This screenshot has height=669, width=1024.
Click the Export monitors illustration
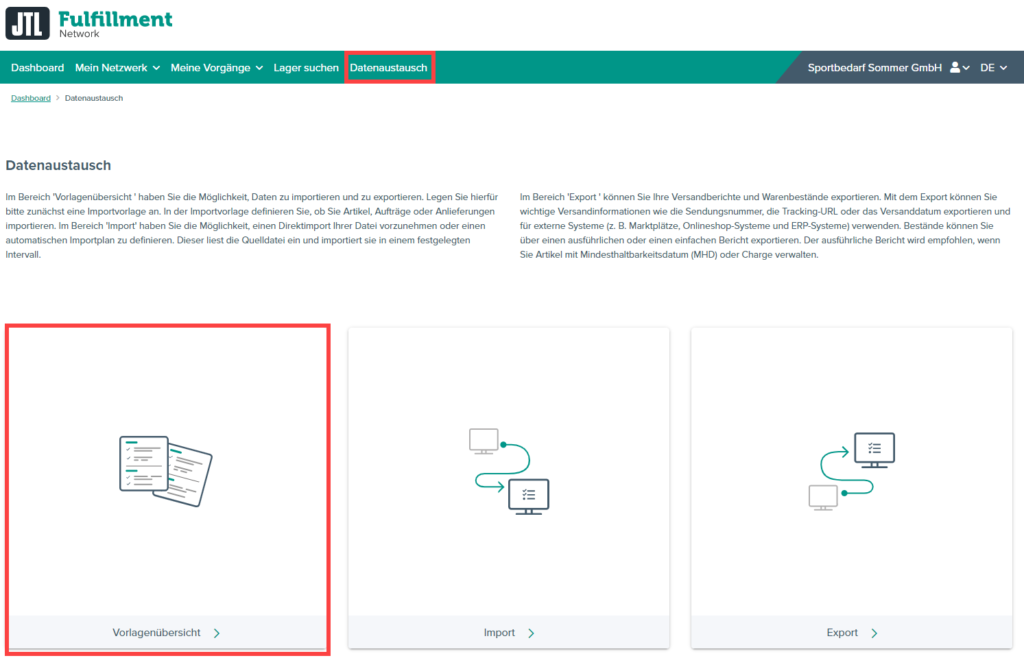(851, 470)
